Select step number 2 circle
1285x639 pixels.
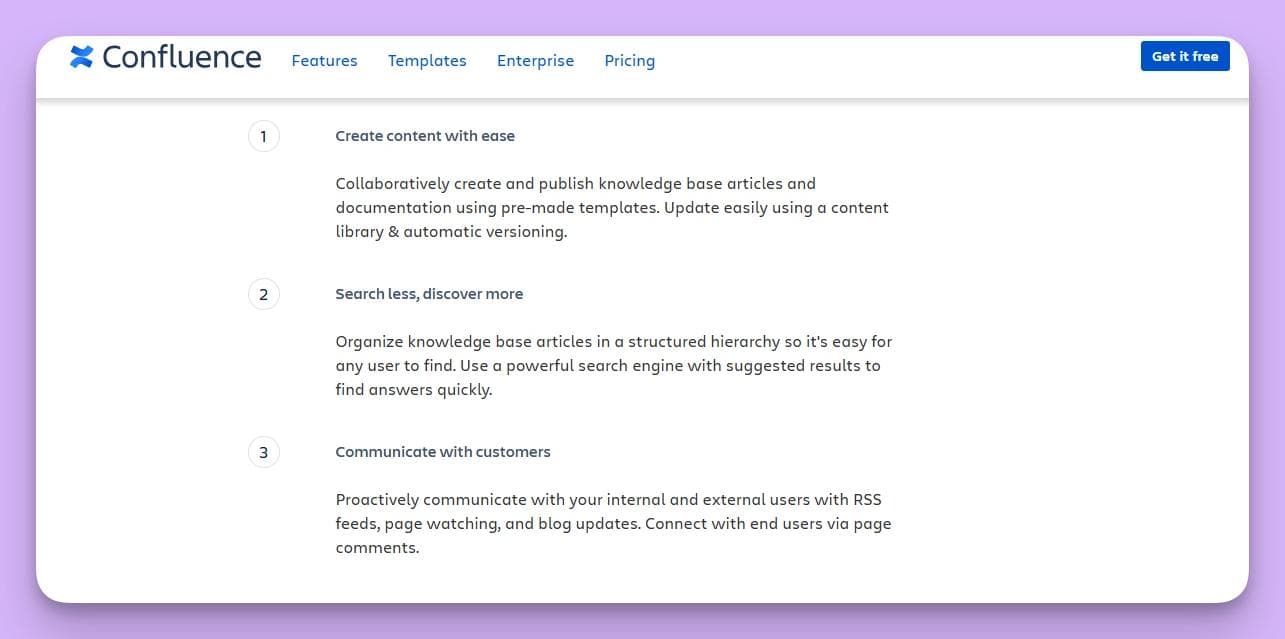coord(263,294)
